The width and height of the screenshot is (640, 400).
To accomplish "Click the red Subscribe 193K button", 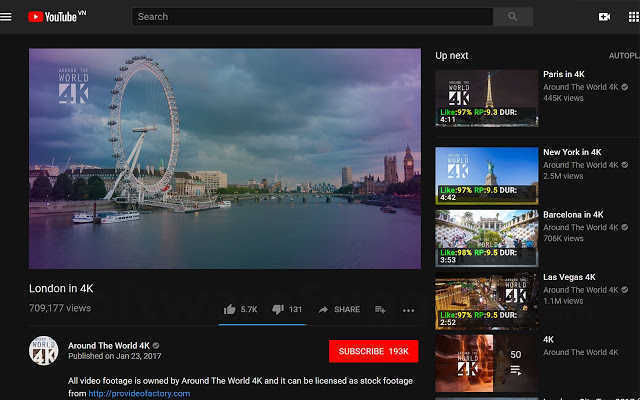I will (x=373, y=351).
